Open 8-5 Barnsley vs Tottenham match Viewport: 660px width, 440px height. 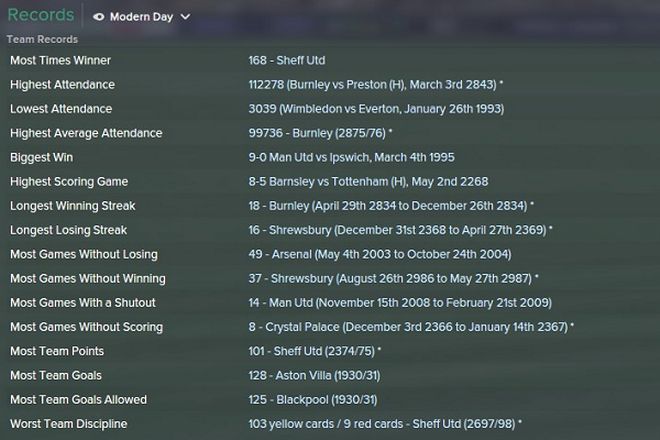[x=368, y=181]
